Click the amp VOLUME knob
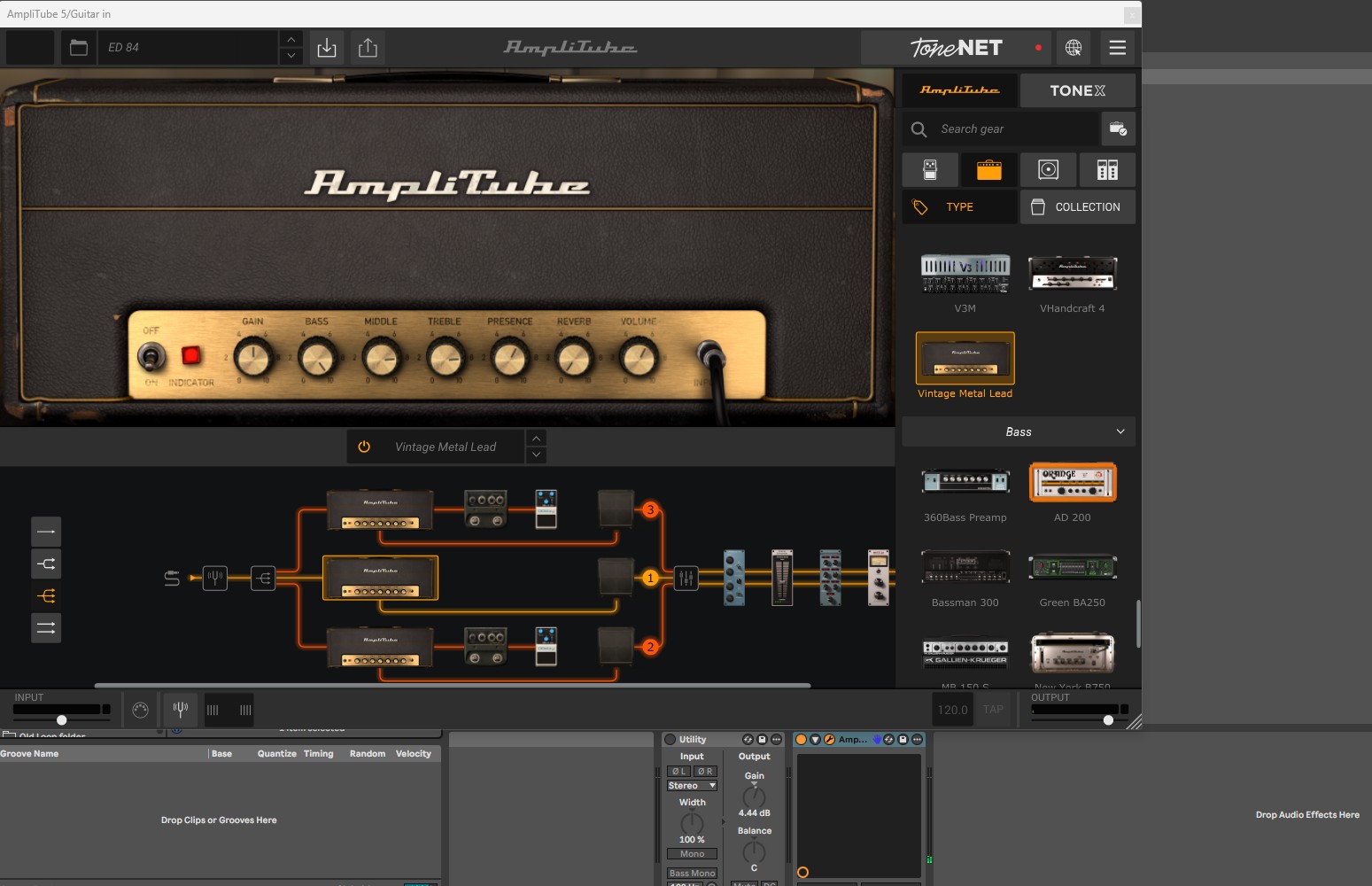1372x886 pixels. [639, 358]
